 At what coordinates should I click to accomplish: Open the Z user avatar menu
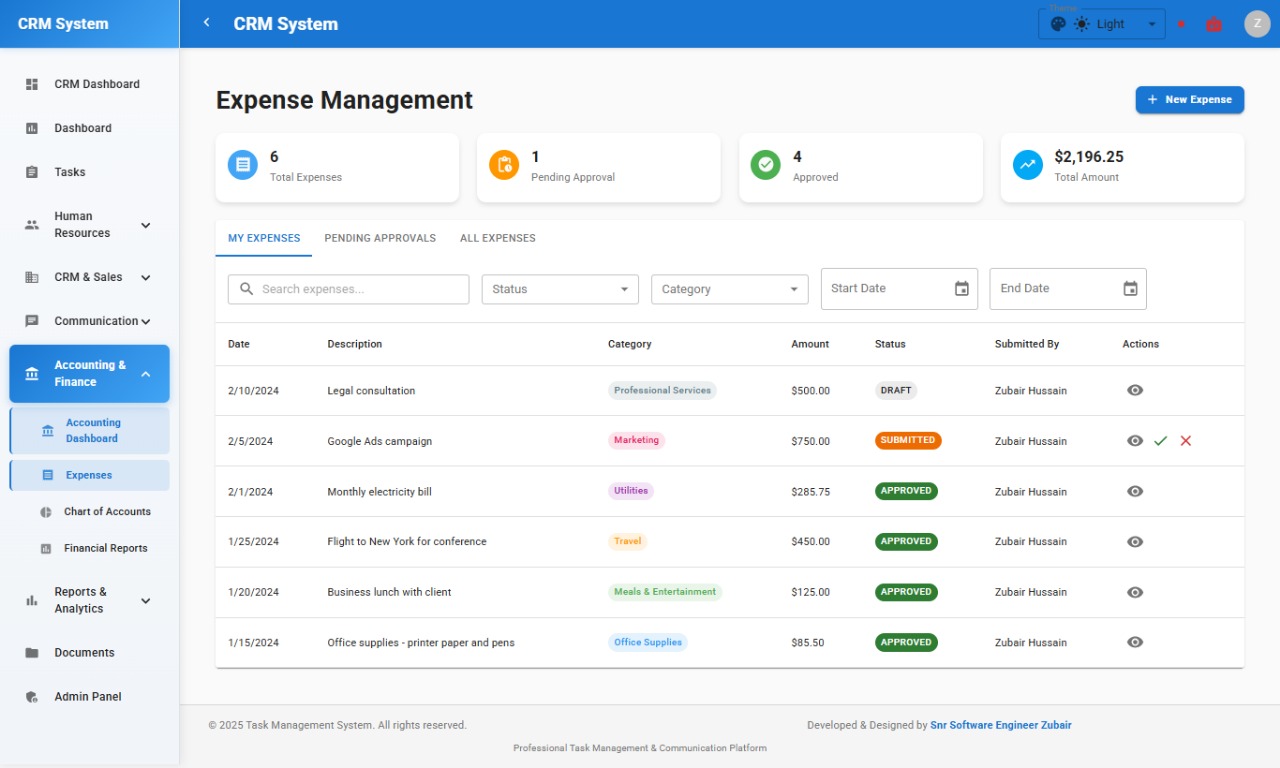(1257, 24)
